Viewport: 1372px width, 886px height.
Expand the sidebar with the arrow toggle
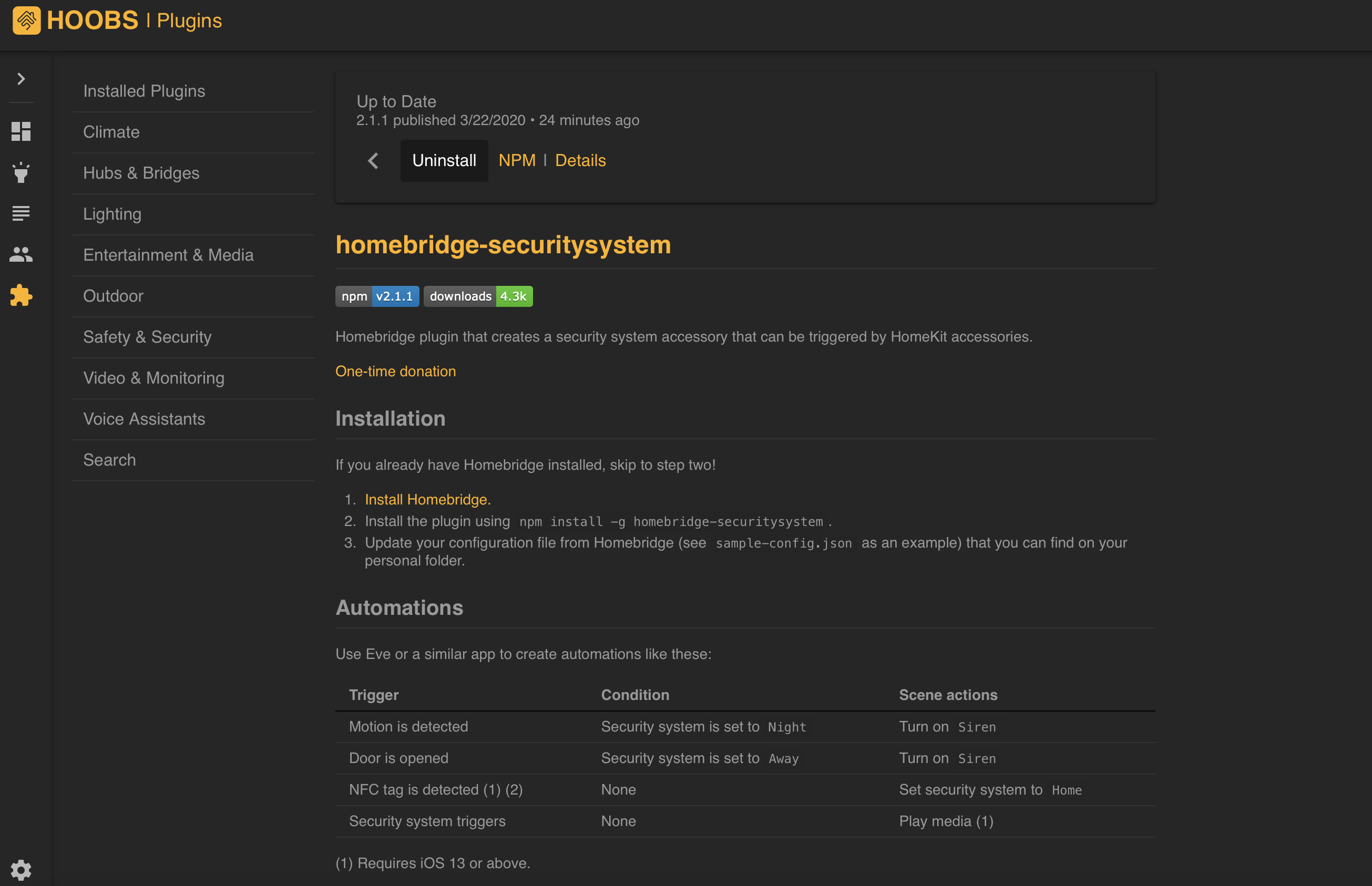point(22,79)
